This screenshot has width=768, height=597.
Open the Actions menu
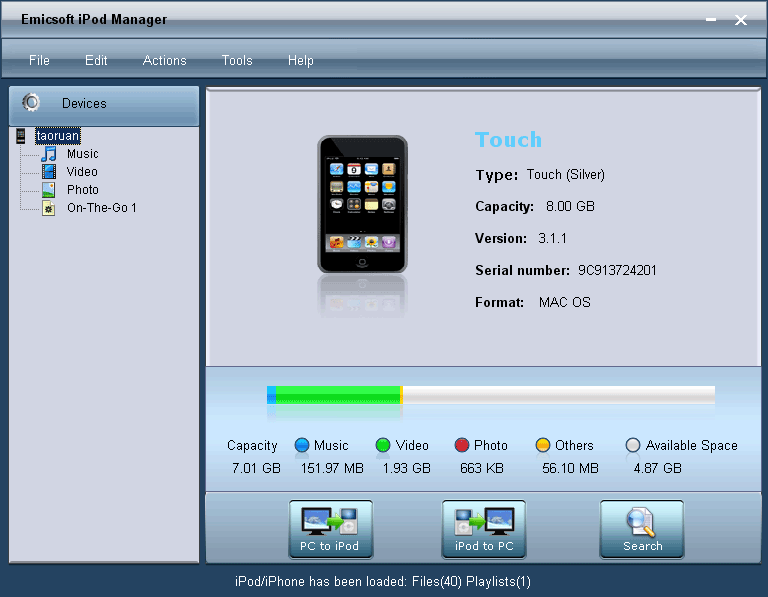(x=165, y=61)
